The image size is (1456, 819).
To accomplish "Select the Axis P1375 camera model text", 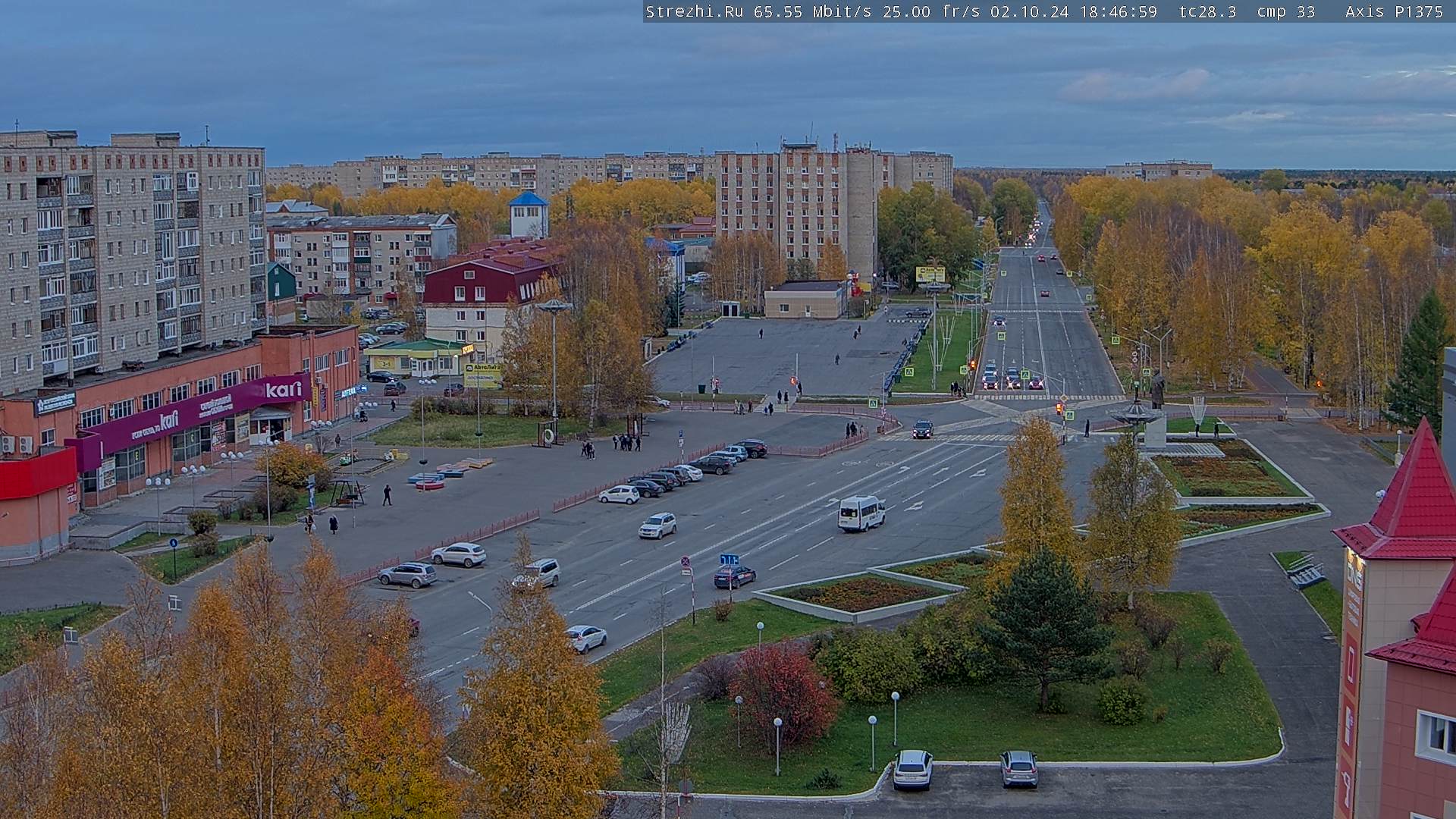I will point(1394,11).
